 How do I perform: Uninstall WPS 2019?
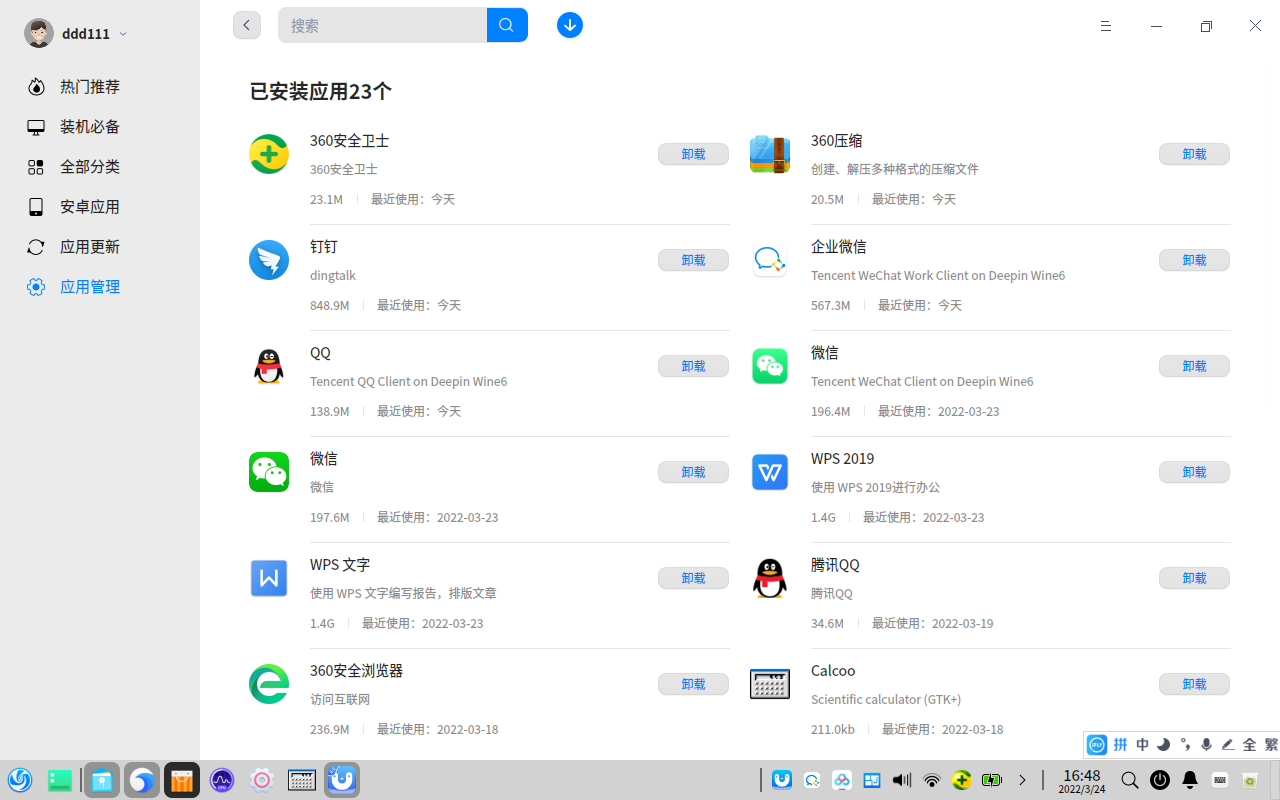tap(1194, 472)
